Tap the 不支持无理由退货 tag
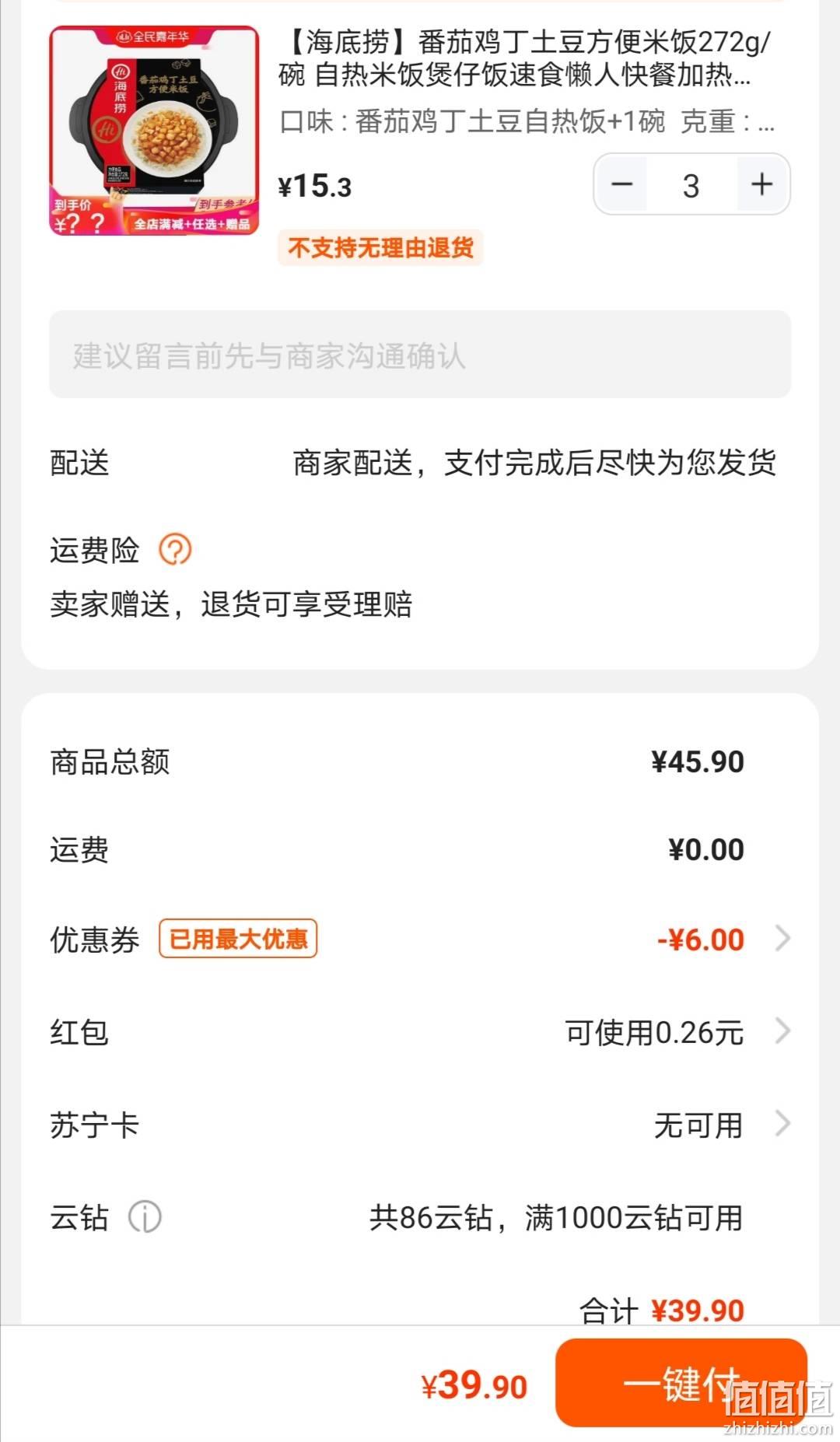The height and width of the screenshot is (1442, 840). click(x=380, y=247)
